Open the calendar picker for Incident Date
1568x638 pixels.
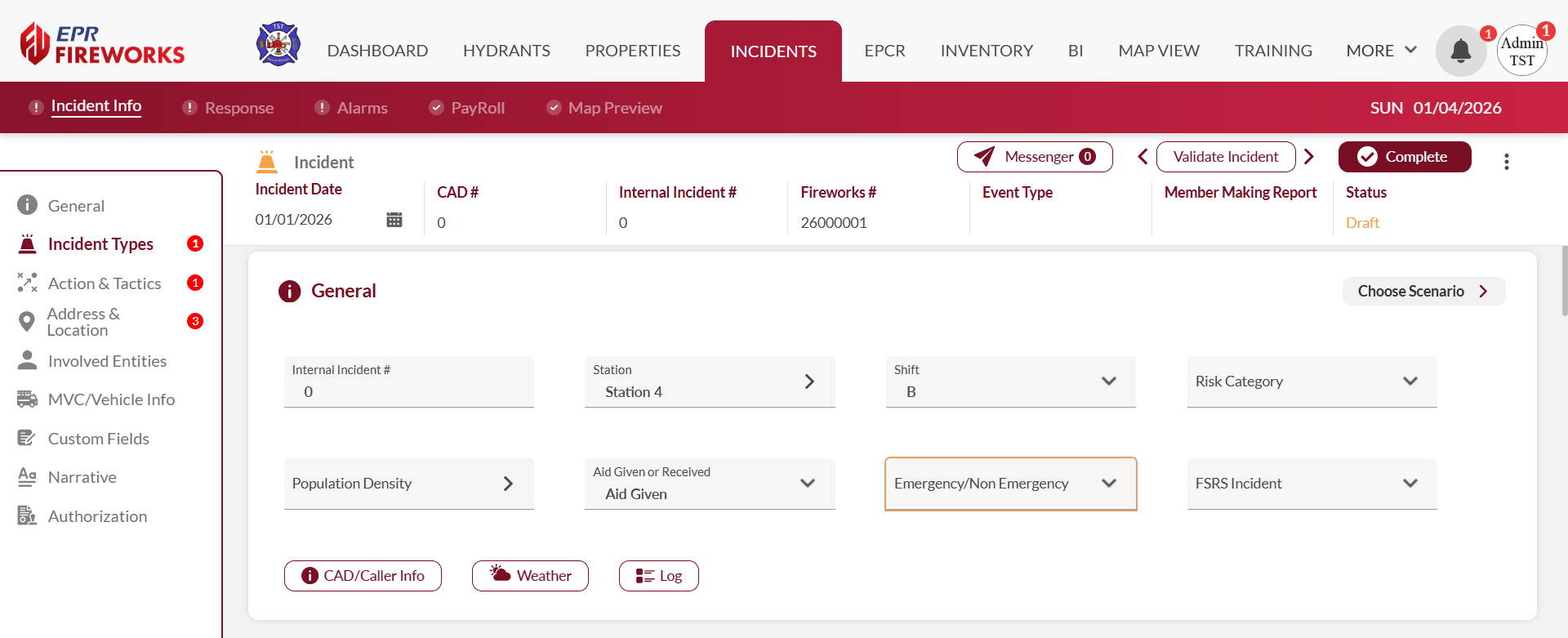pyautogui.click(x=394, y=220)
